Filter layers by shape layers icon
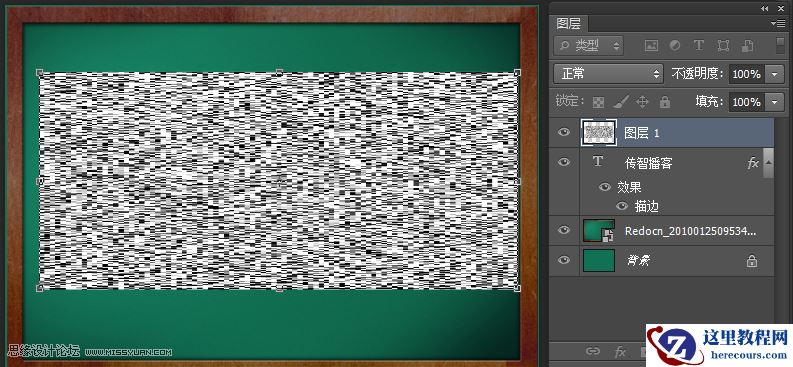This screenshot has width=793, height=367. (723, 46)
